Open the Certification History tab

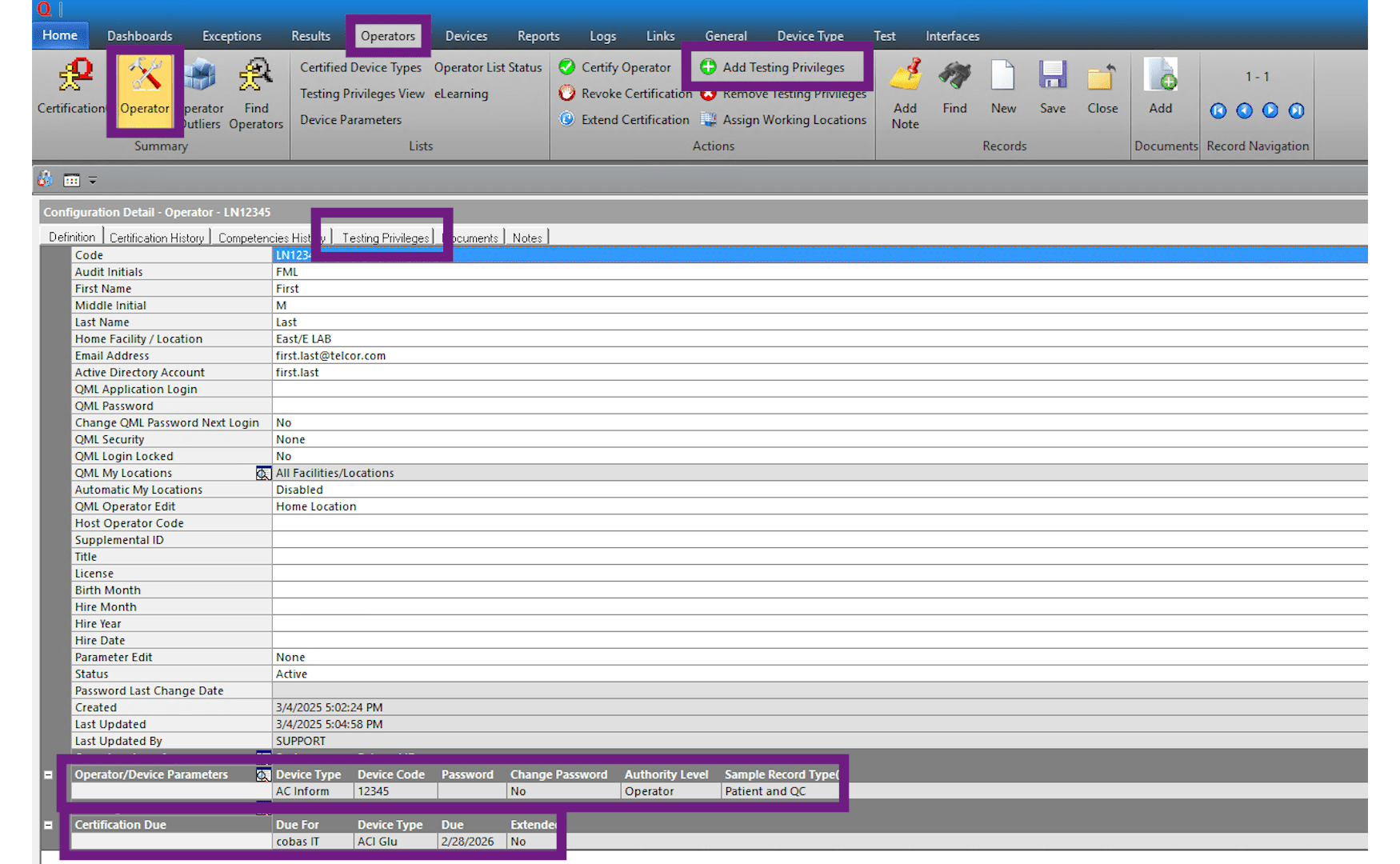[x=157, y=238]
